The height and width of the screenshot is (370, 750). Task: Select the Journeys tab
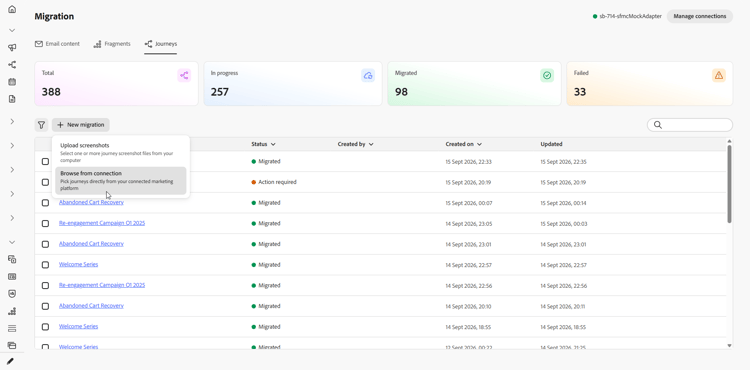[161, 44]
